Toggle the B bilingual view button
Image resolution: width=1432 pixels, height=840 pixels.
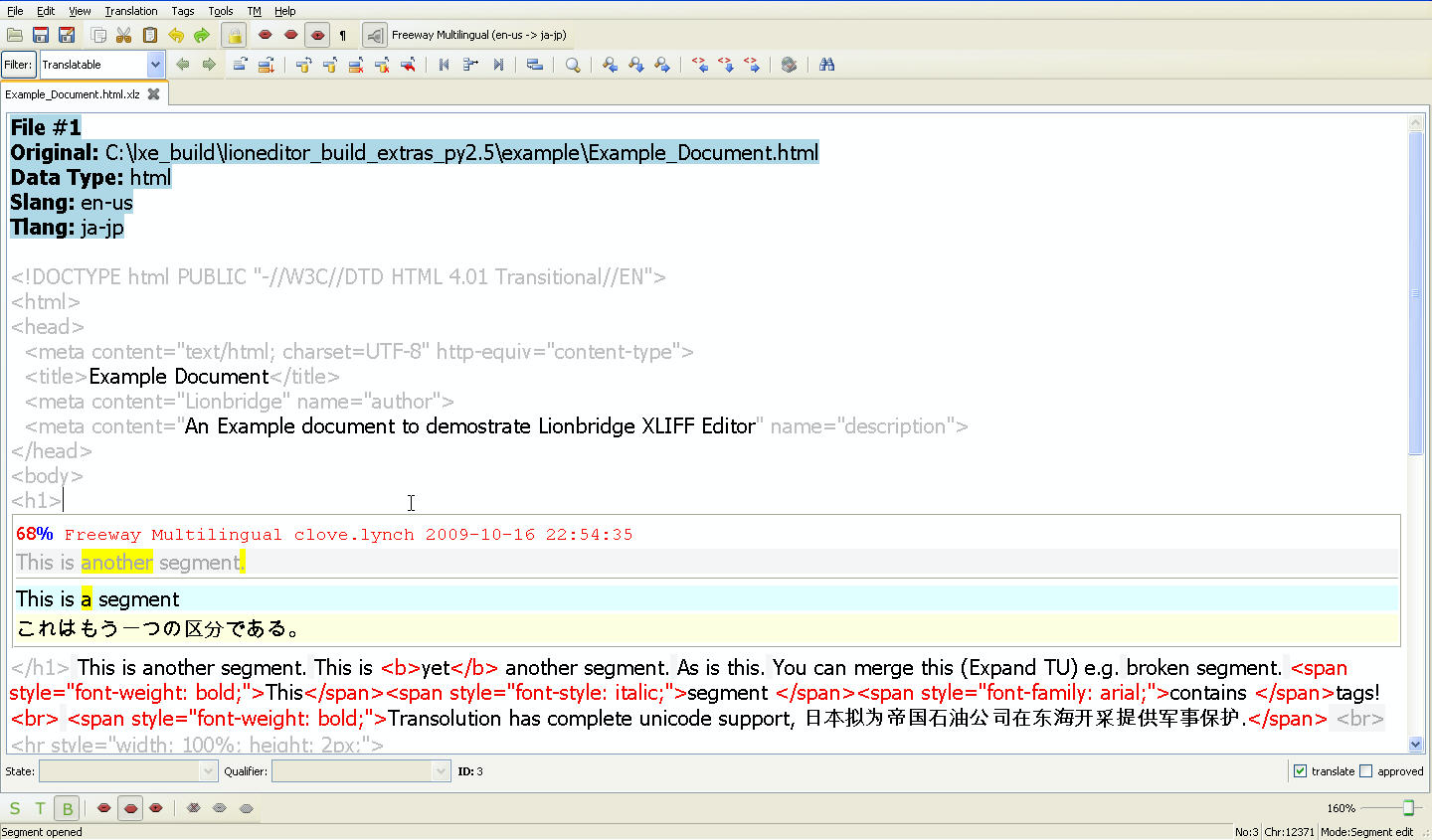[x=67, y=808]
